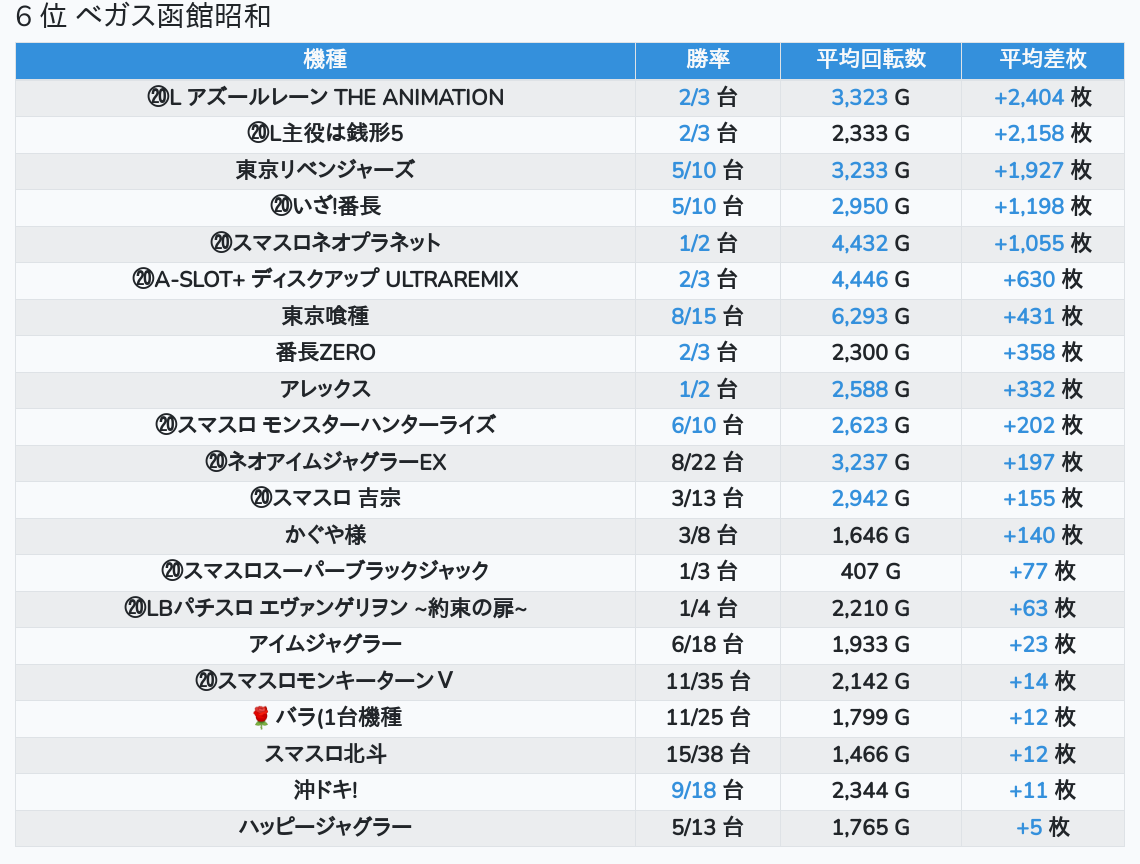This screenshot has width=1140, height=864.
Task: Click the スマスロ北斗 machine name
Action: (325, 754)
